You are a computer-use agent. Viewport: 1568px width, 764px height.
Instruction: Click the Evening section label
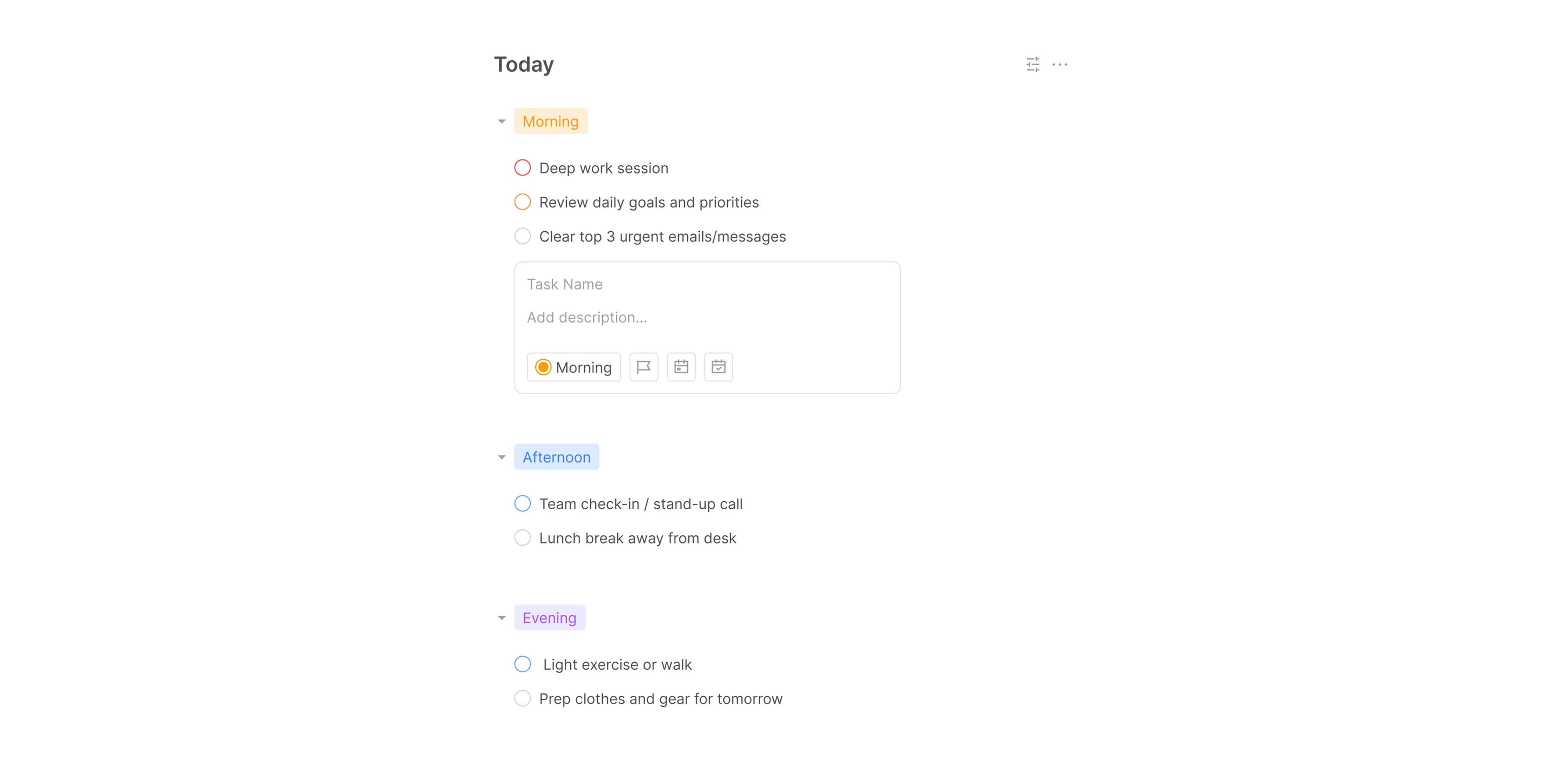pyautogui.click(x=549, y=617)
